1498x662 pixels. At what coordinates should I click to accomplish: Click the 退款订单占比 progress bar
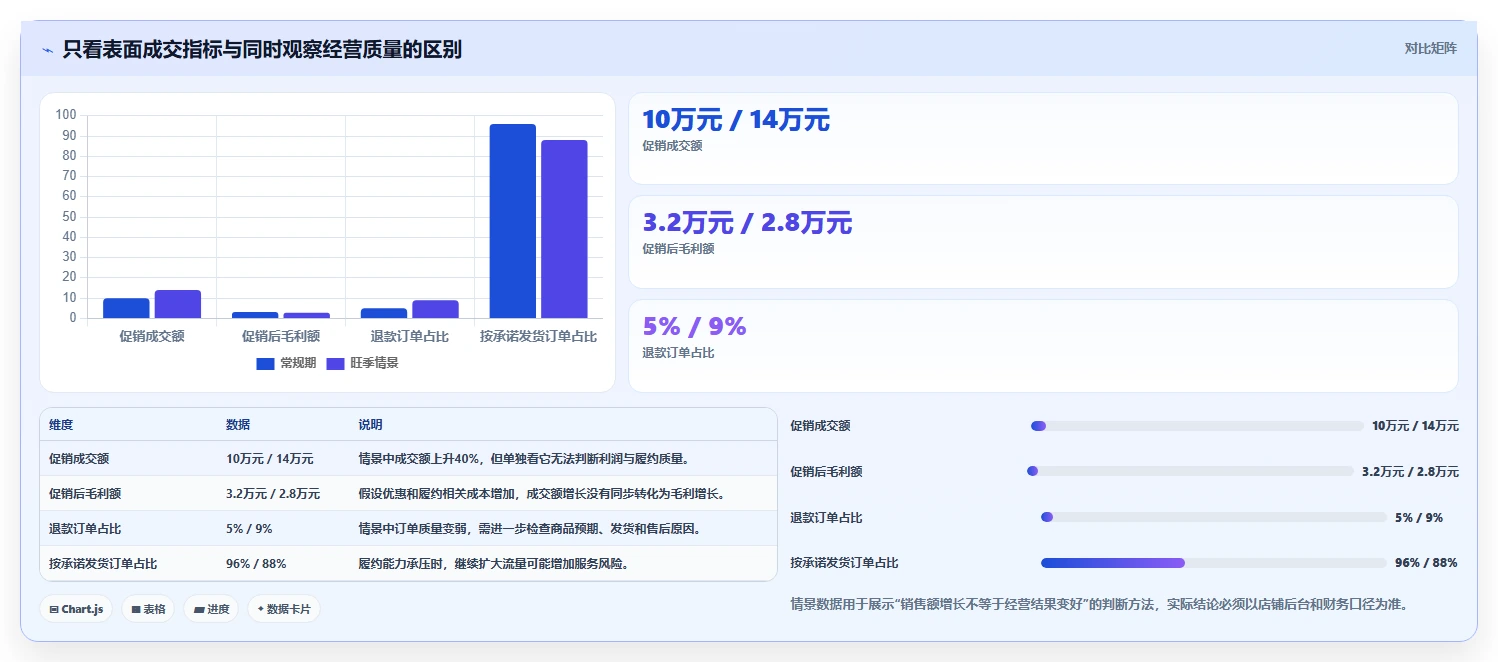1214,517
